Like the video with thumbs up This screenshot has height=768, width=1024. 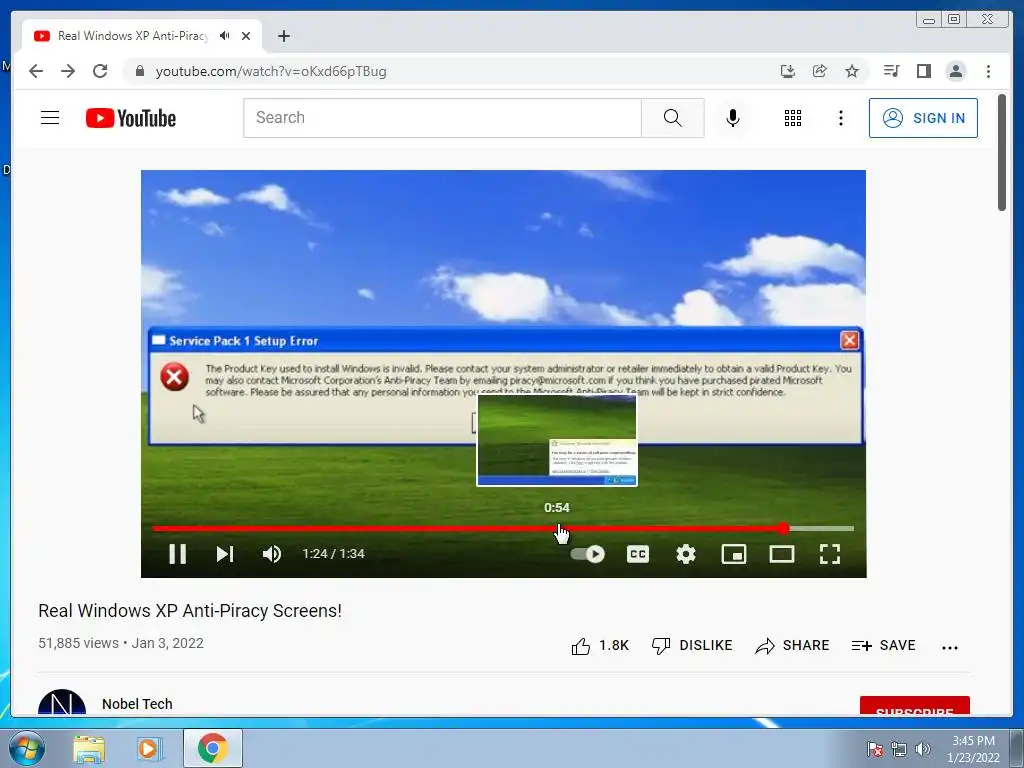[600, 645]
